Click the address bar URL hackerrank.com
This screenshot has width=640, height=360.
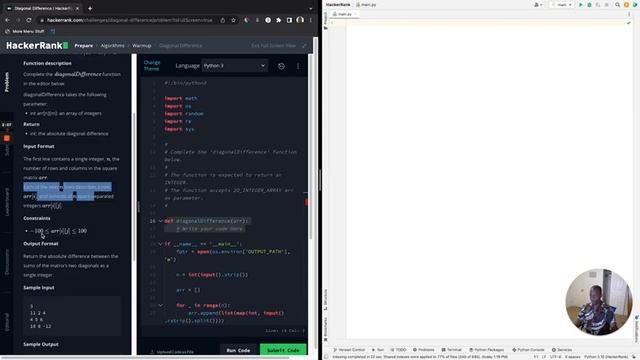pos(129,20)
